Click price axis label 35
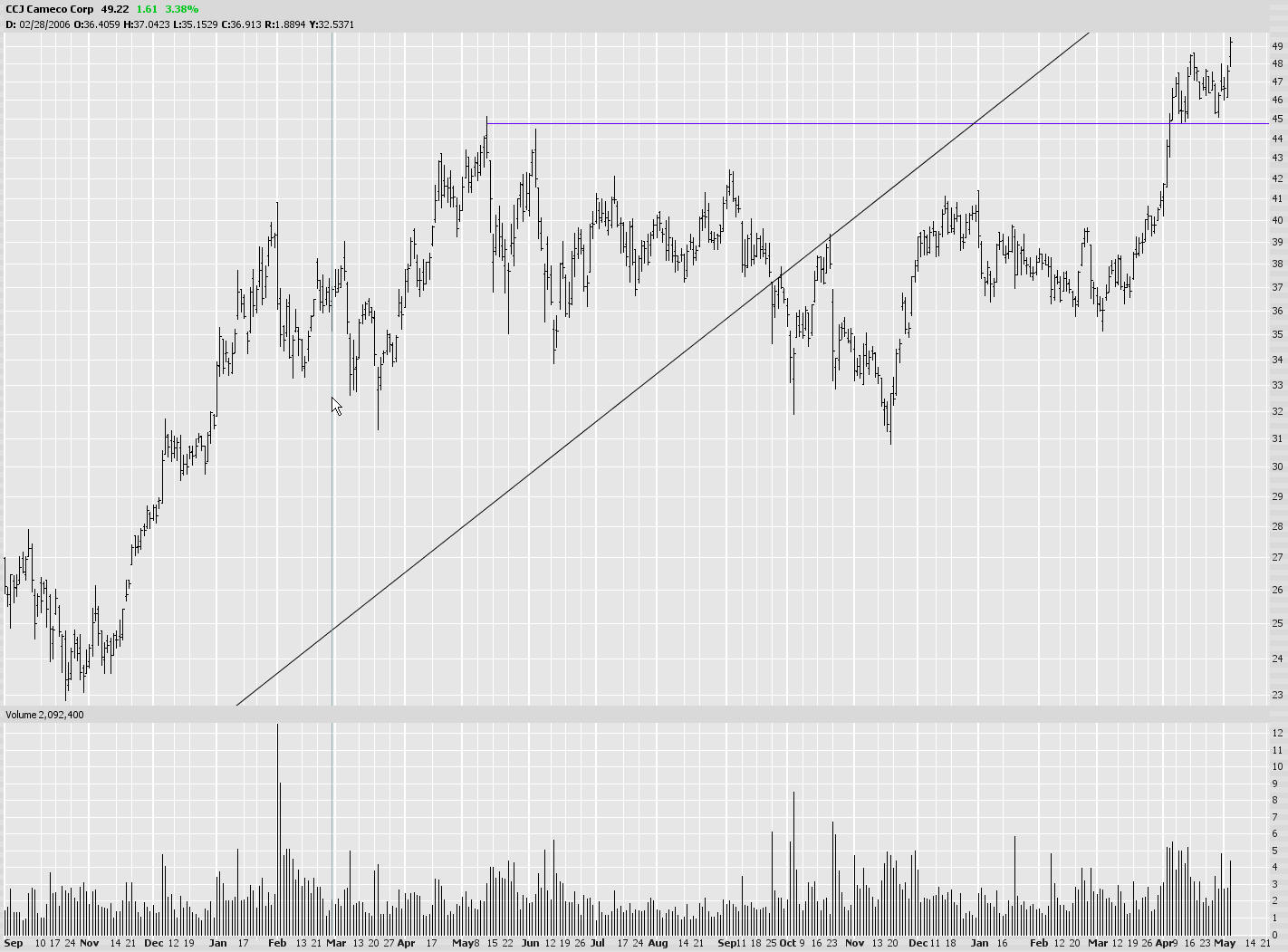This screenshot has height=952, width=1288. point(1277,334)
